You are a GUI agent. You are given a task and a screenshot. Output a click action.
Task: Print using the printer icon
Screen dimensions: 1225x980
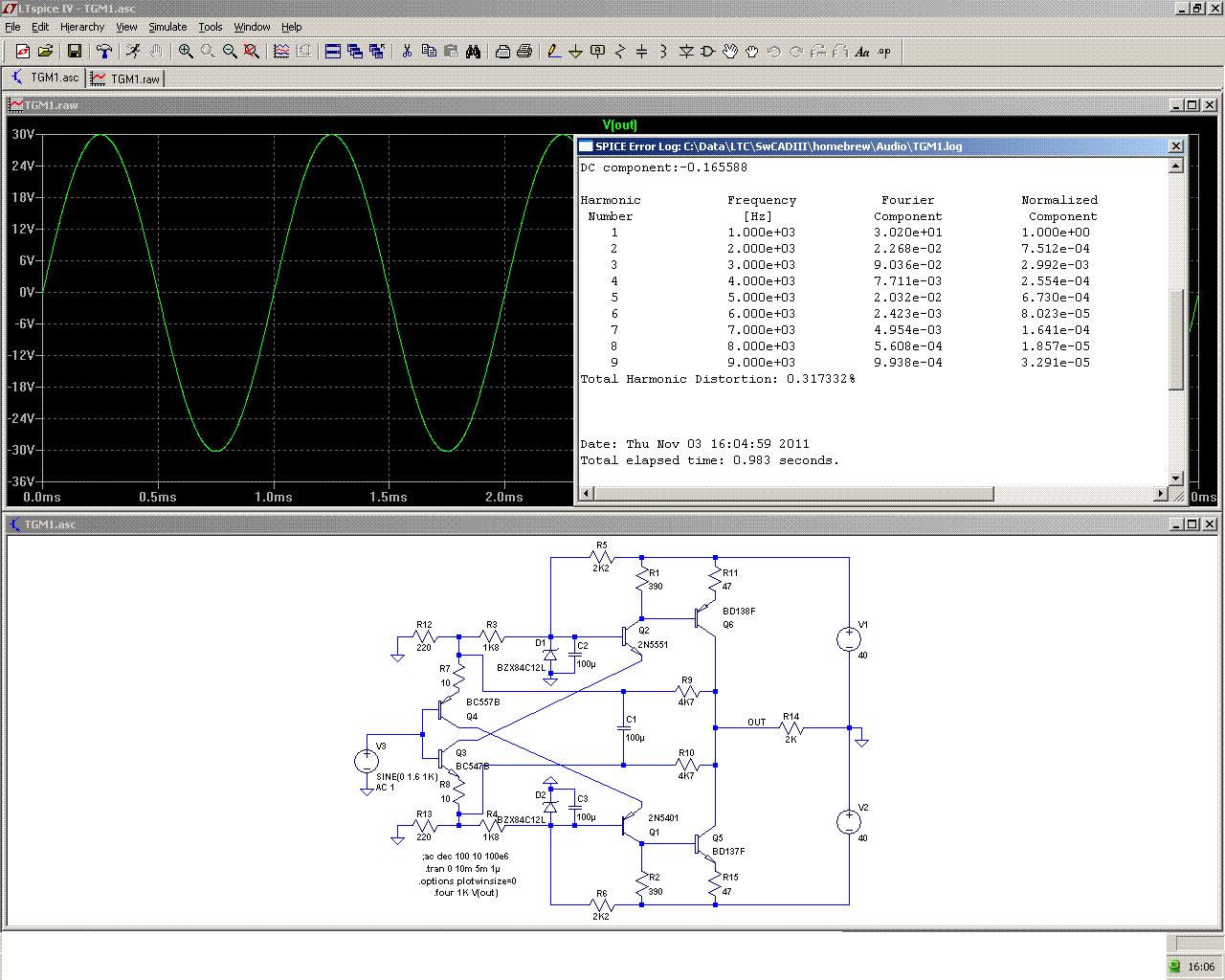[x=524, y=52]
